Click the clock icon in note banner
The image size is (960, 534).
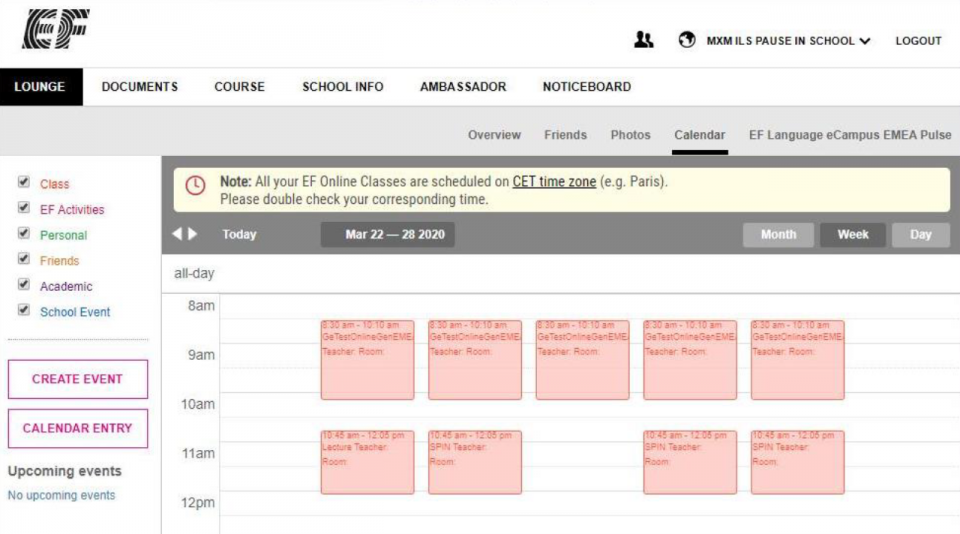click(195, 186)
